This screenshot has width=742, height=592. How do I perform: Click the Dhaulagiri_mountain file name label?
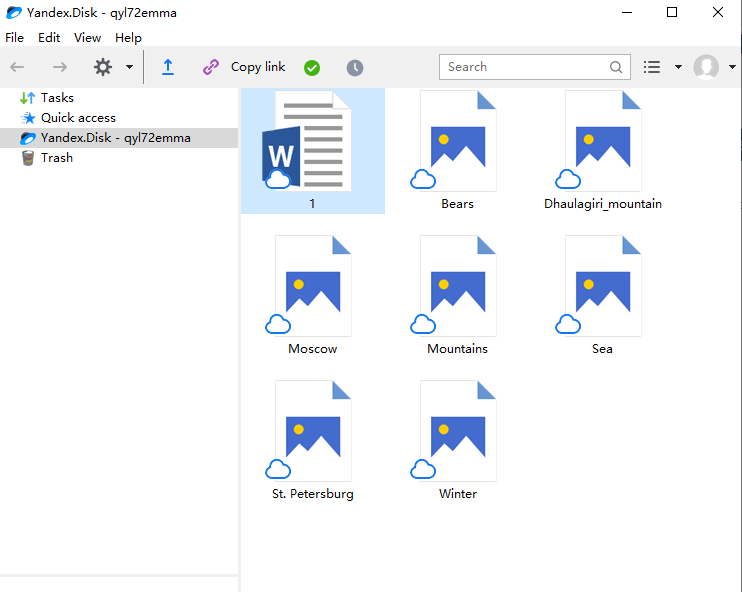pyautogui.click(x=603, y=204)
